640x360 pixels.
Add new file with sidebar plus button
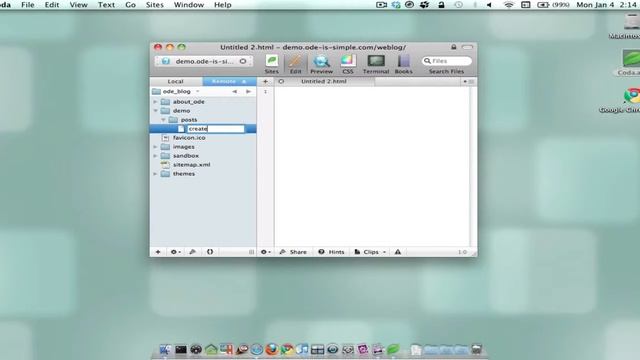tap(158, 252)
